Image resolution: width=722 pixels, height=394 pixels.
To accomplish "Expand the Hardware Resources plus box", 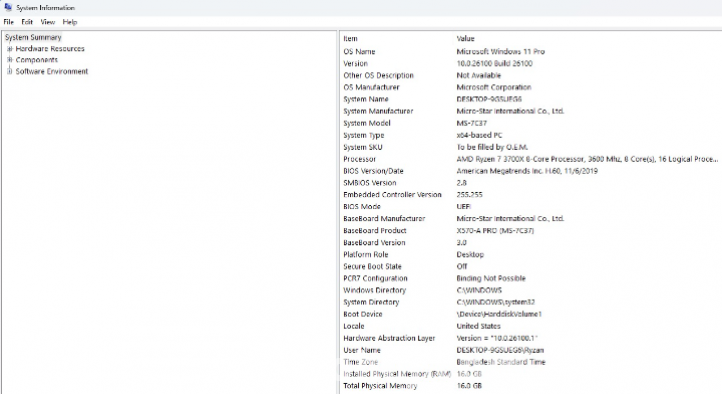I will (x=9, y=48).
